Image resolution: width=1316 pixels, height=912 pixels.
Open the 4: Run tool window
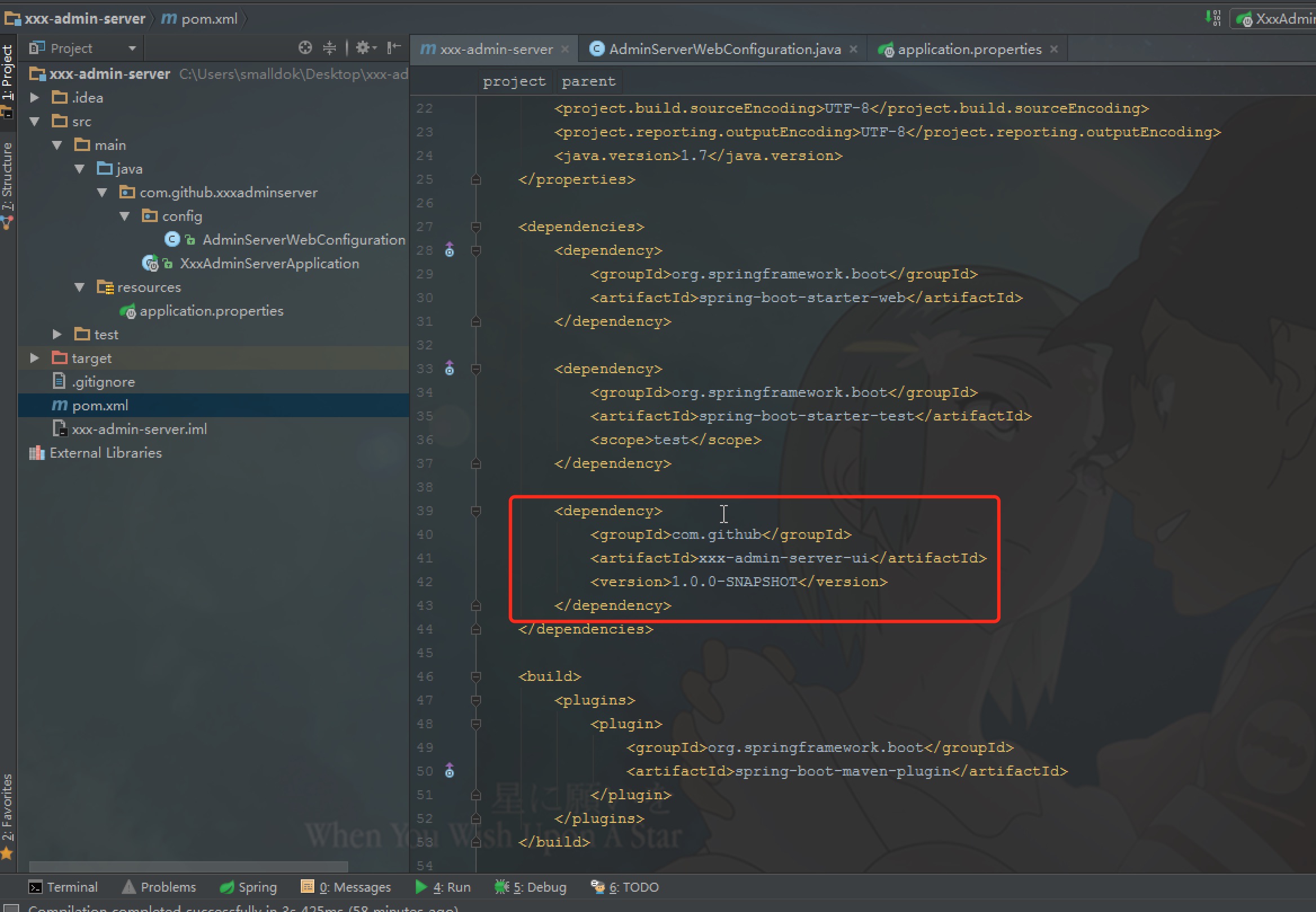[x=443, y=887]
